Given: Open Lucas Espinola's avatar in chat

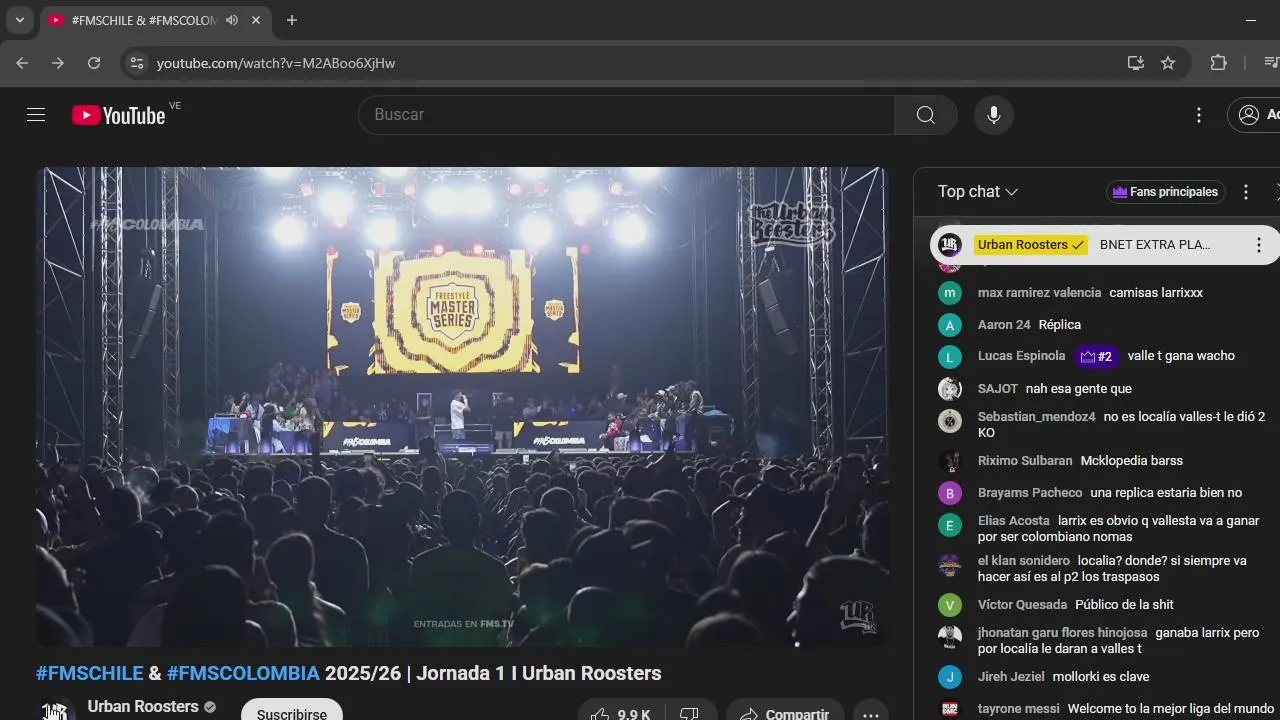Looking at the screenshot, I should click(950, 357).
